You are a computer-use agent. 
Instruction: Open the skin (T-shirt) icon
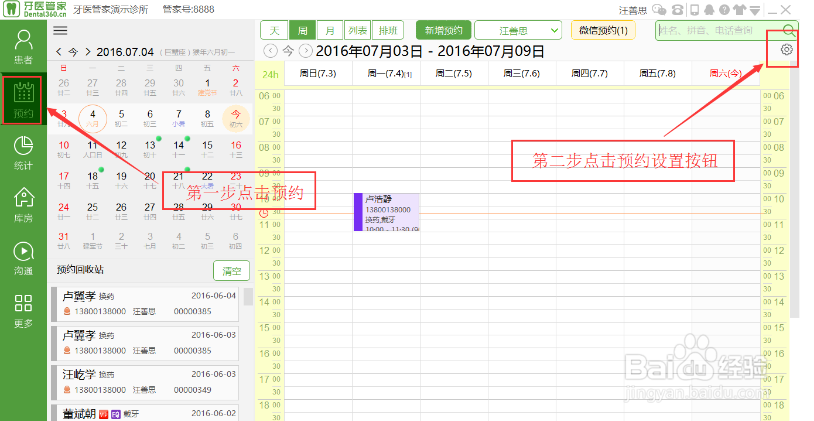[740, 9]
